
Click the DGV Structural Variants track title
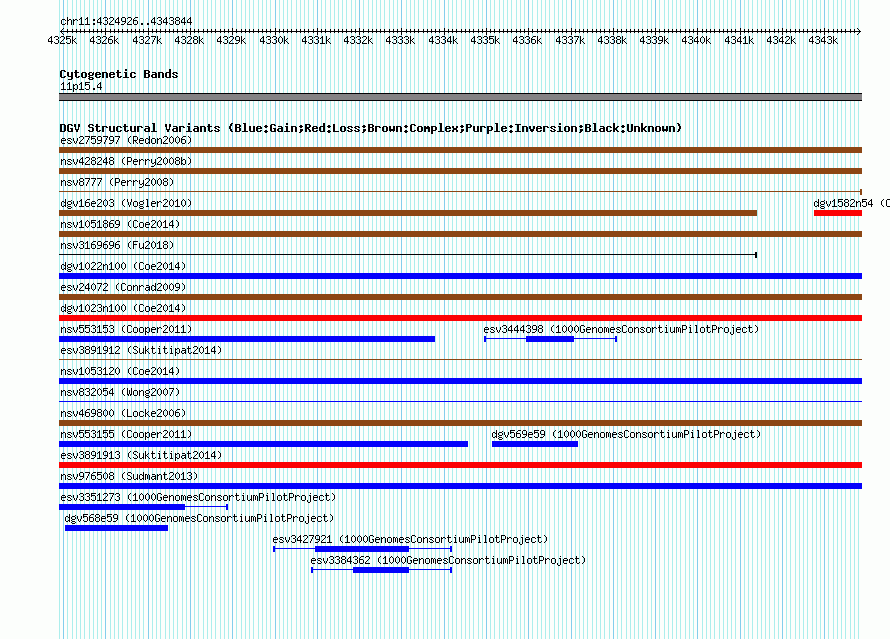(x=371, y=128)
